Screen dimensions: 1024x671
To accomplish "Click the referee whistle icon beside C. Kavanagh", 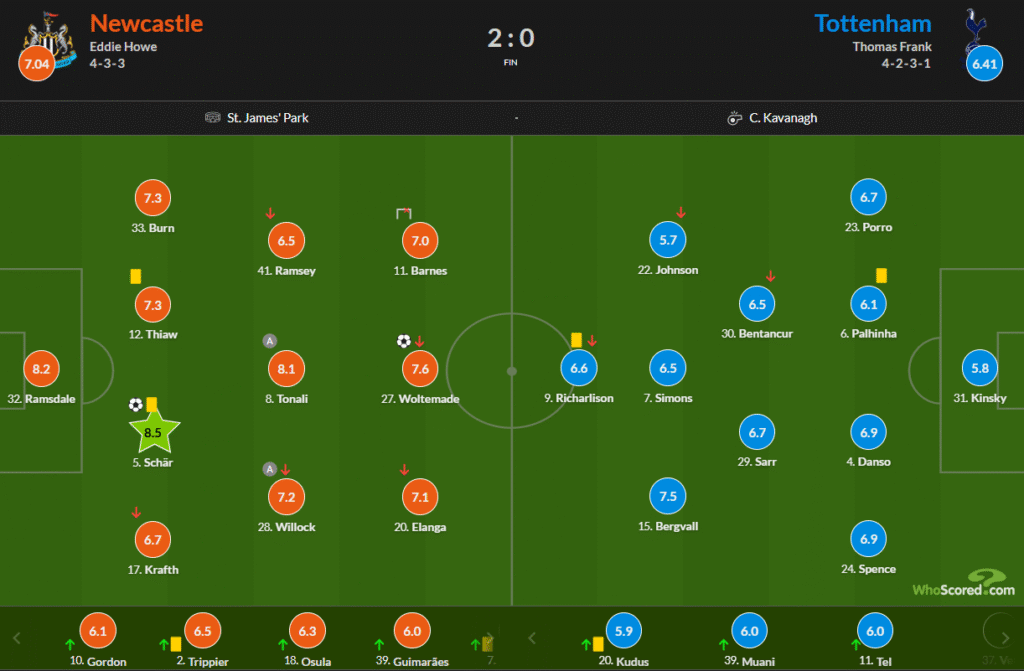I will pyautogui.click(x=735, y=118).
